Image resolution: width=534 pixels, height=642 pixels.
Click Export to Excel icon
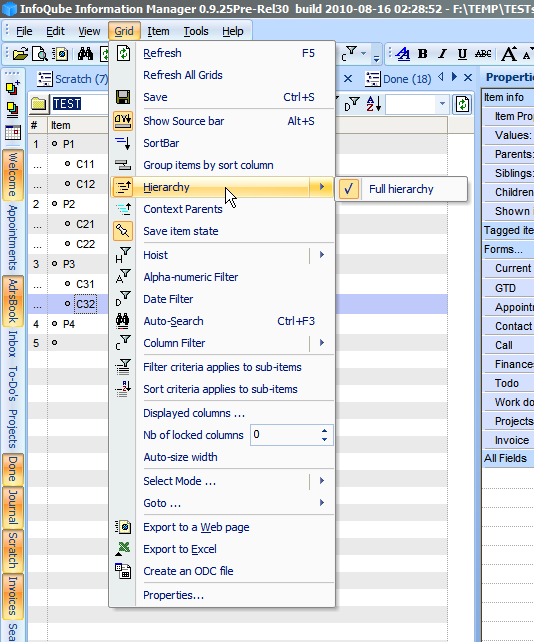[x=123, y=549]
